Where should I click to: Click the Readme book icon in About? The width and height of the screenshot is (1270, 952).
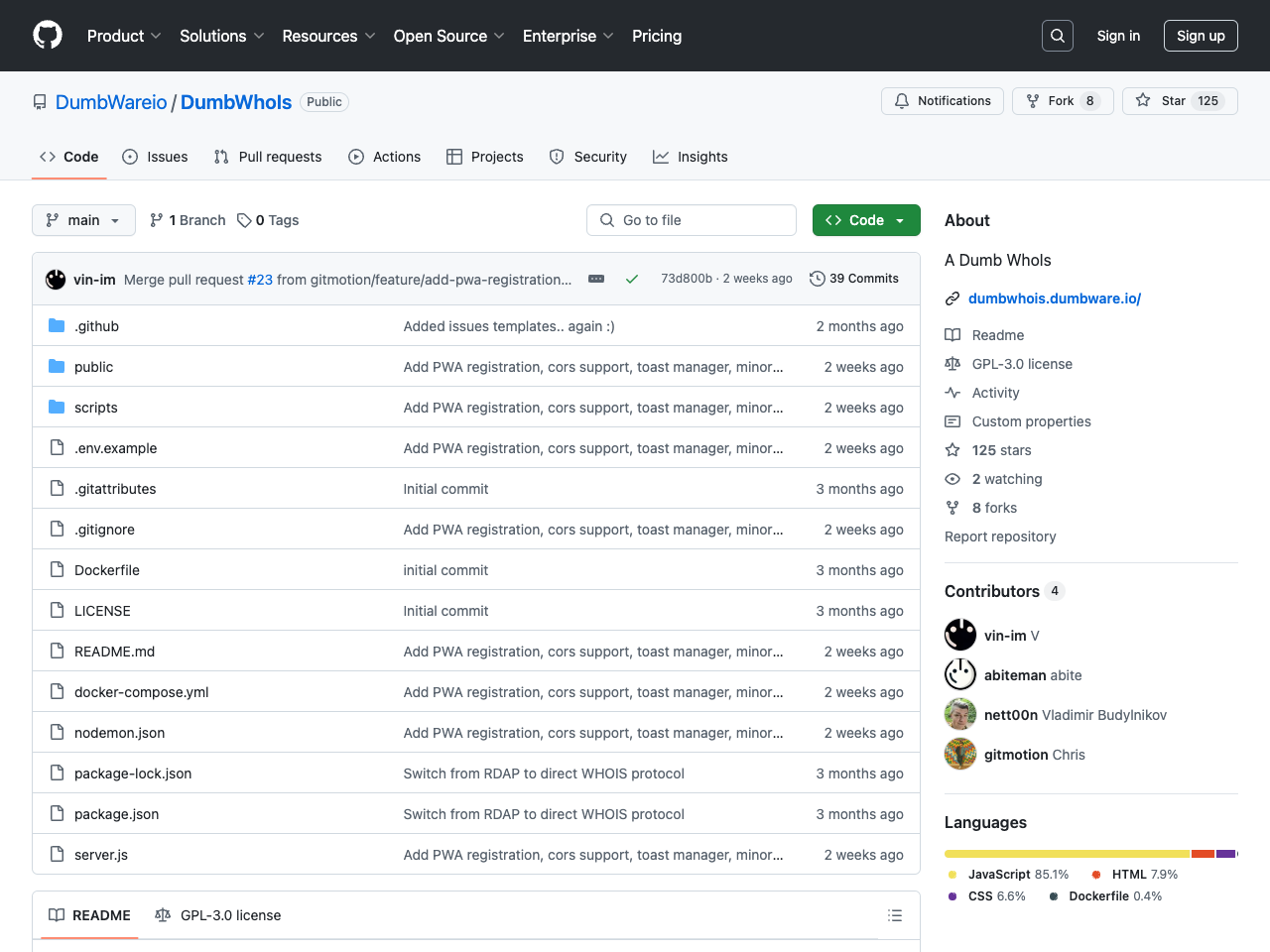pos(952,335)
